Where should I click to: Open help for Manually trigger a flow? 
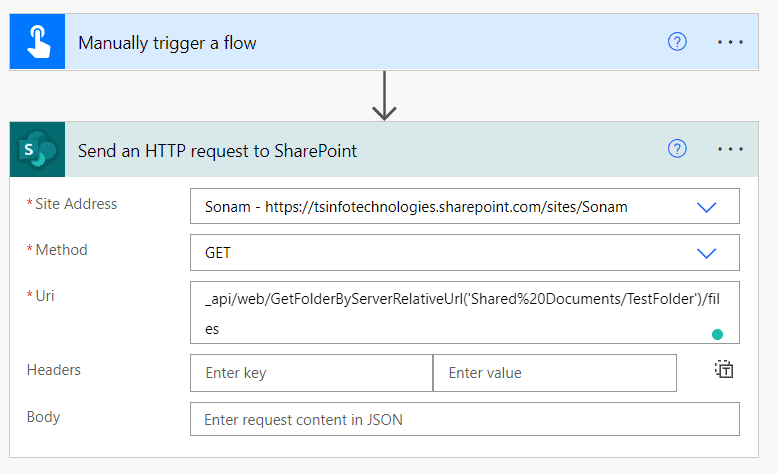click(x=677, y=42)
